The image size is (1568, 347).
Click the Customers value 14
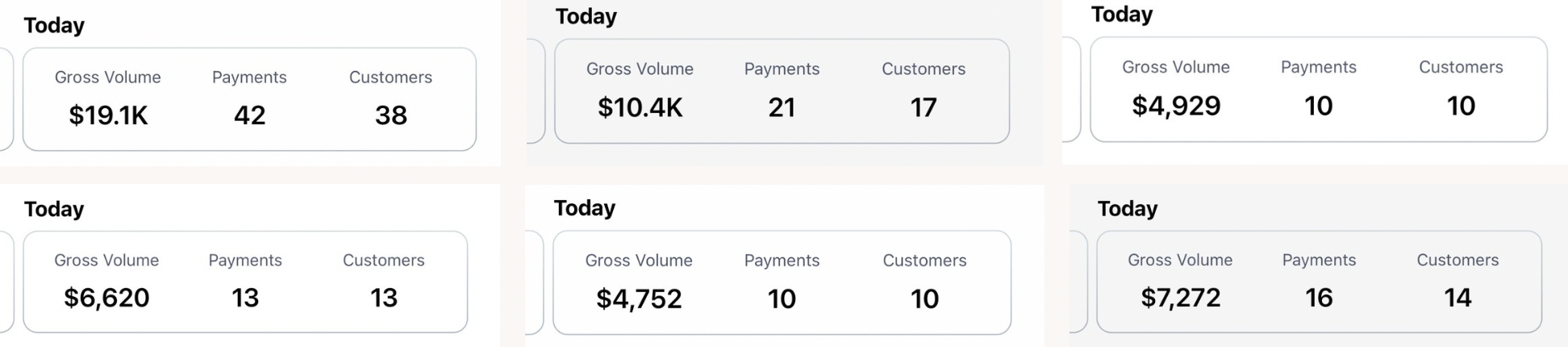click(x=1457, y=298)
